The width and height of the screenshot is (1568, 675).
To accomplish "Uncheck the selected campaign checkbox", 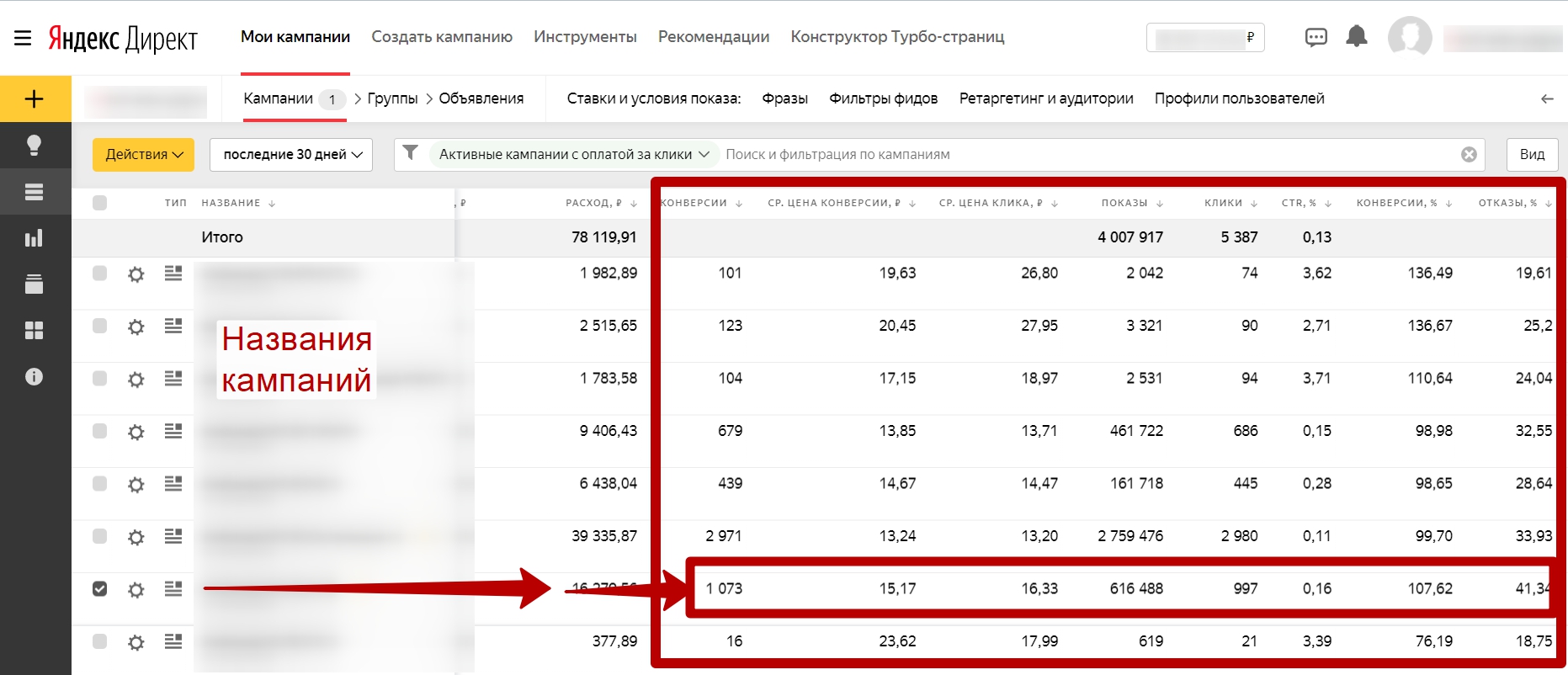I will pos(100,589).
